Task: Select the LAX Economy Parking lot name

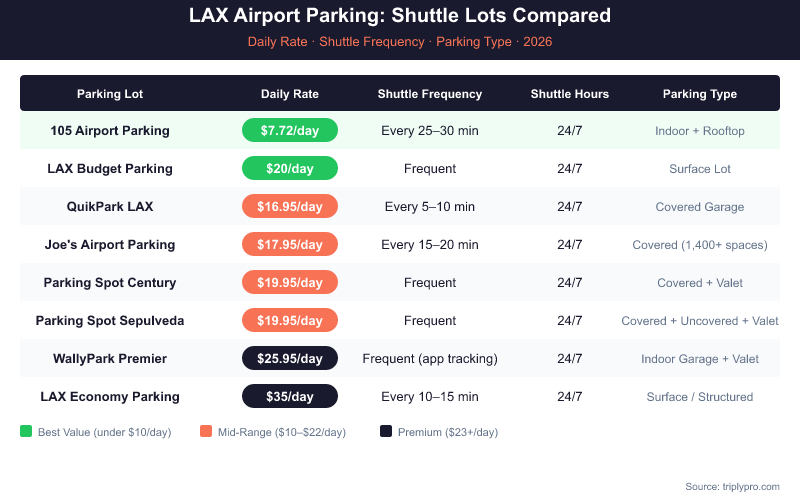Action: click(x=110, y=397)
